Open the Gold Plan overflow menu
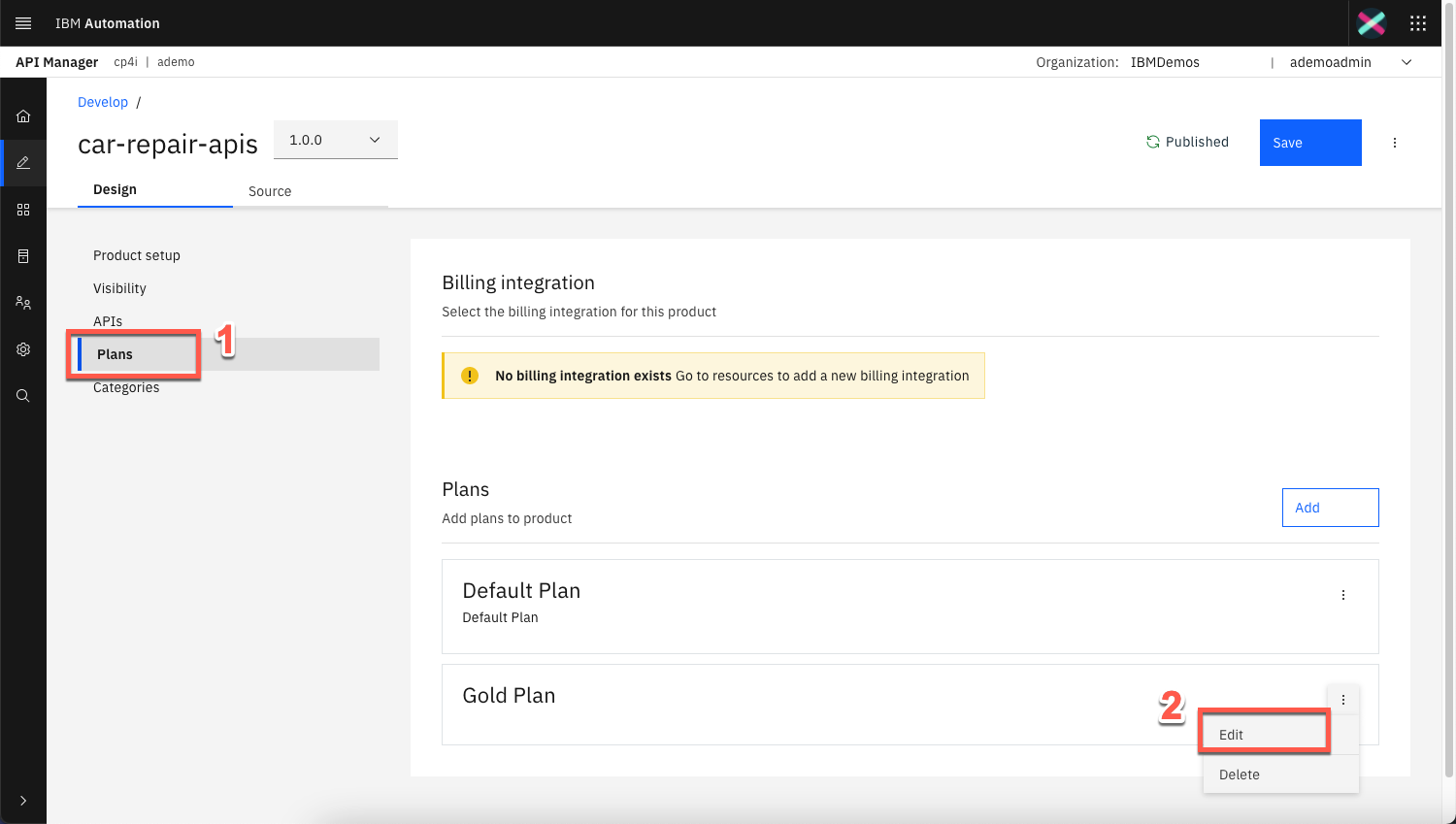This screenshot has height=824, width=1456. tap(1343, 700)
